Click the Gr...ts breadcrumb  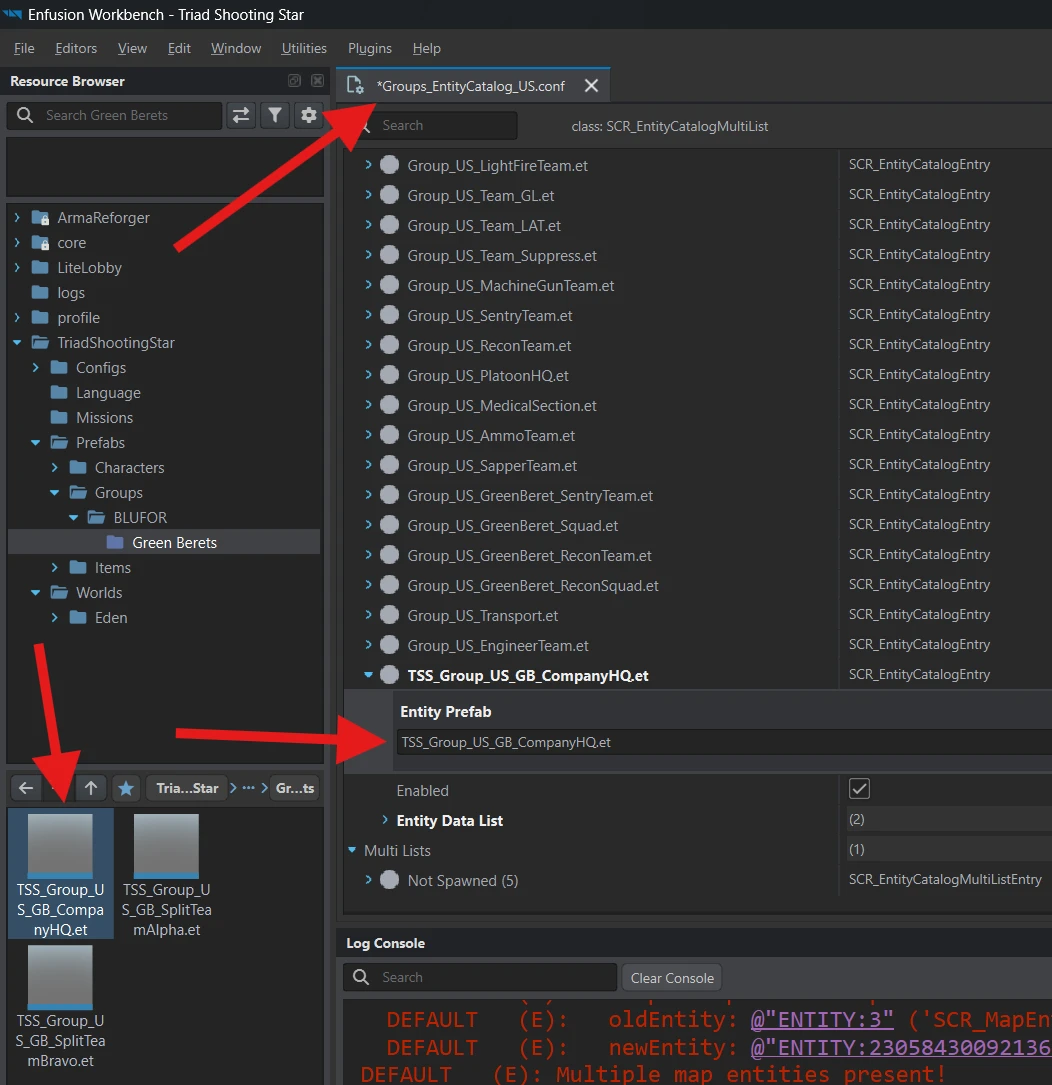click(295, 788)
